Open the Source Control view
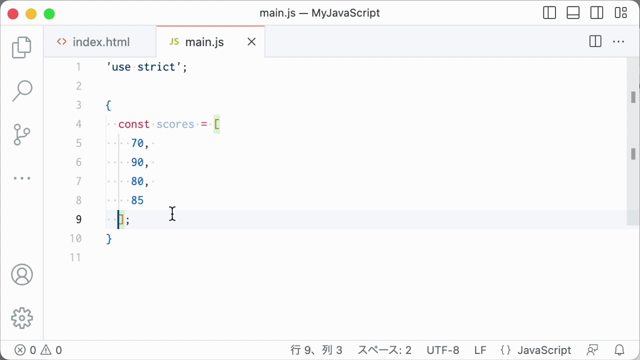Image resolution: width=640 pixels, height=360 pixels. (x=22, y=135)
